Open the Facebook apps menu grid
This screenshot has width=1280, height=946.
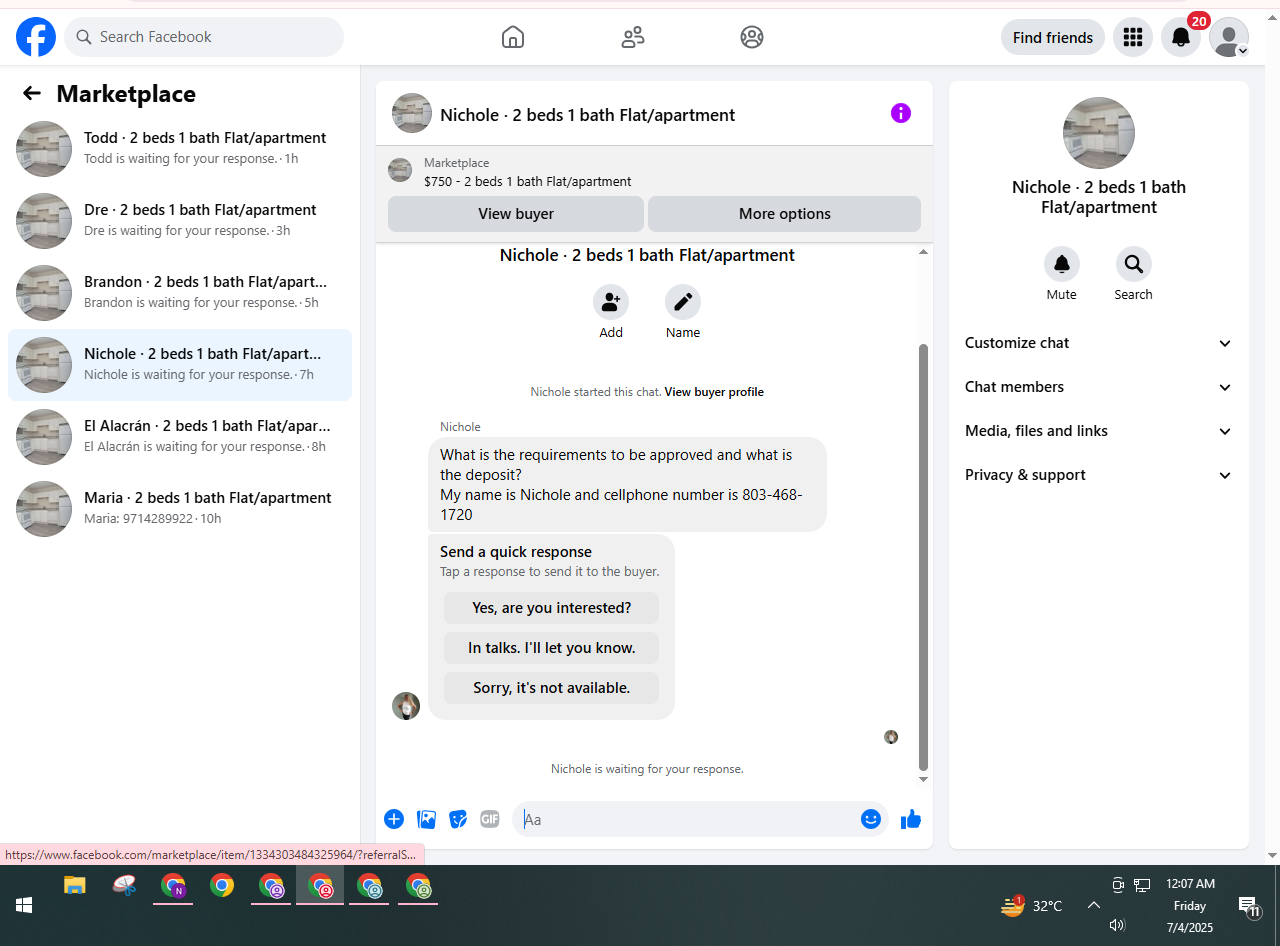click(1133, 37)
